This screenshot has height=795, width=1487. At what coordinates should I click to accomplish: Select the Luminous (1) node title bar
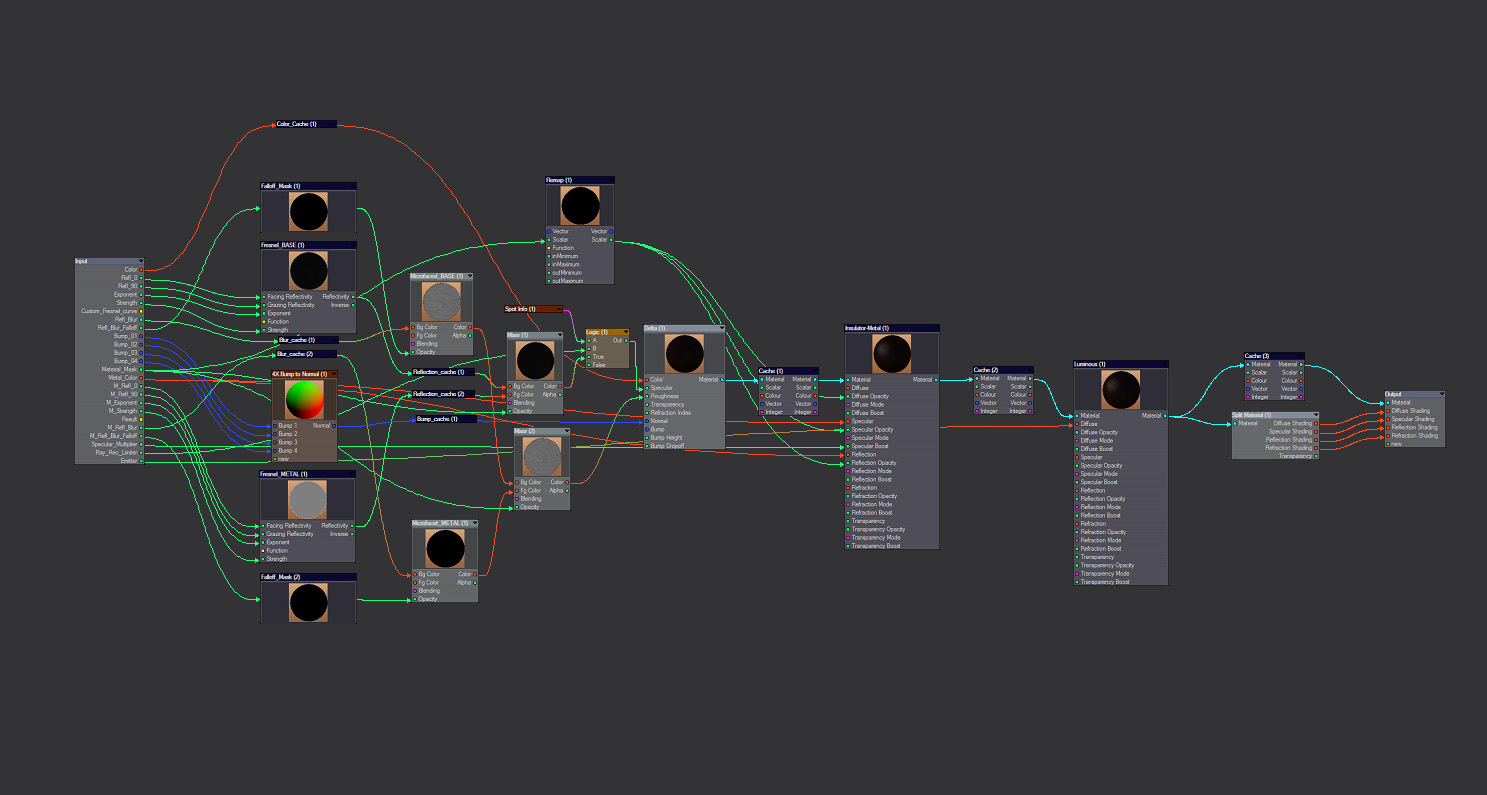1119,364
